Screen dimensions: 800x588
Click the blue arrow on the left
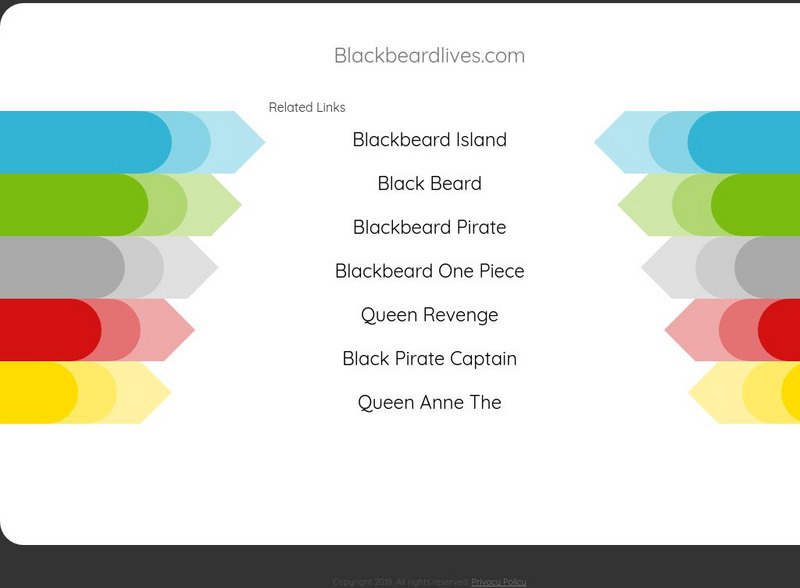(120, 142)
